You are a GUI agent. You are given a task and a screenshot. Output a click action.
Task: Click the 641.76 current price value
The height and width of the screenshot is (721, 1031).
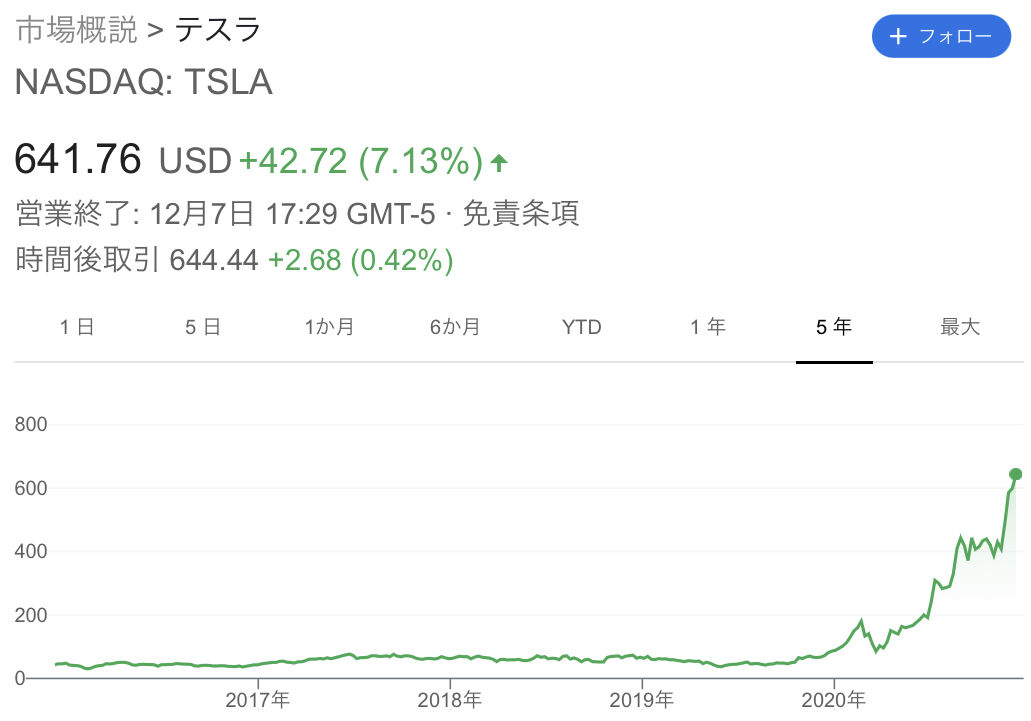pyautogui.click(x=78, y=159)
